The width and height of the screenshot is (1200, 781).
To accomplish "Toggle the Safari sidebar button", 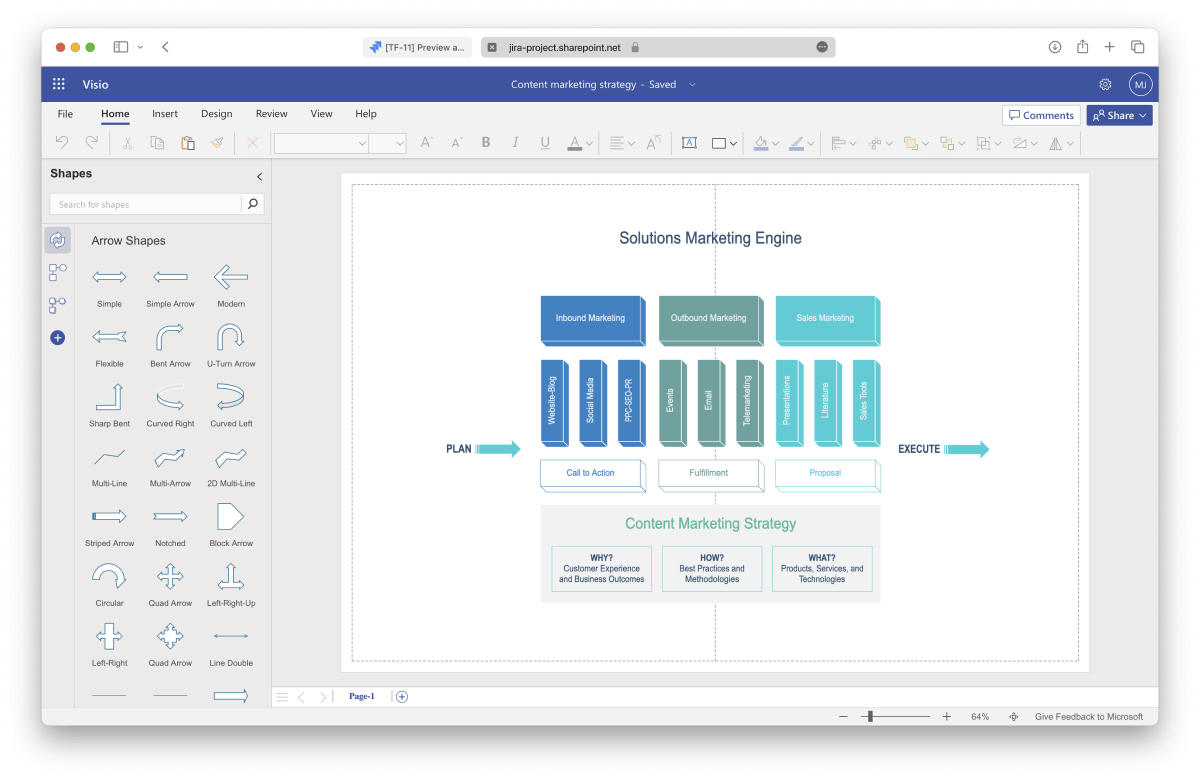I will coord(121,47).
